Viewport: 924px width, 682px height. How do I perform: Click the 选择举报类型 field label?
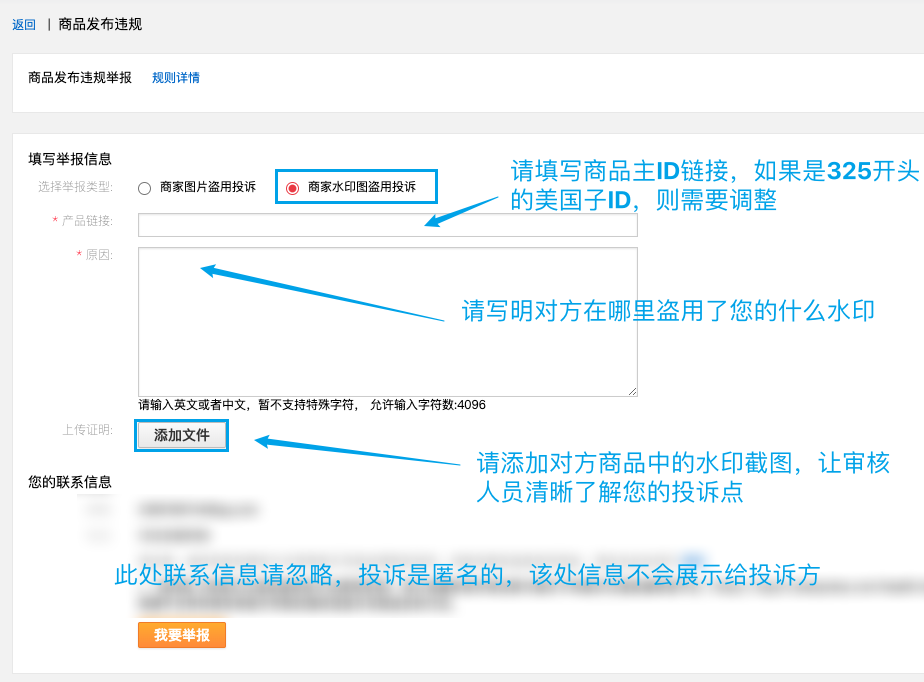76,187
